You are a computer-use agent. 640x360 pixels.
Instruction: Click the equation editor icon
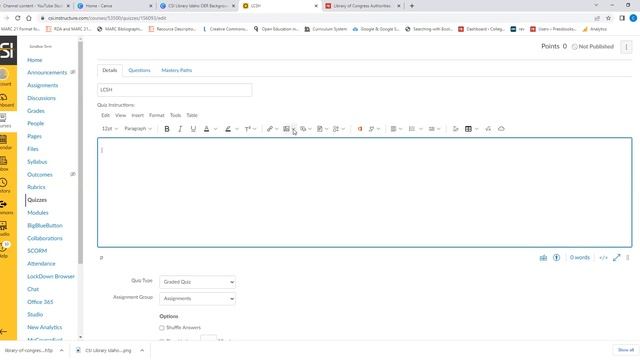488,129
